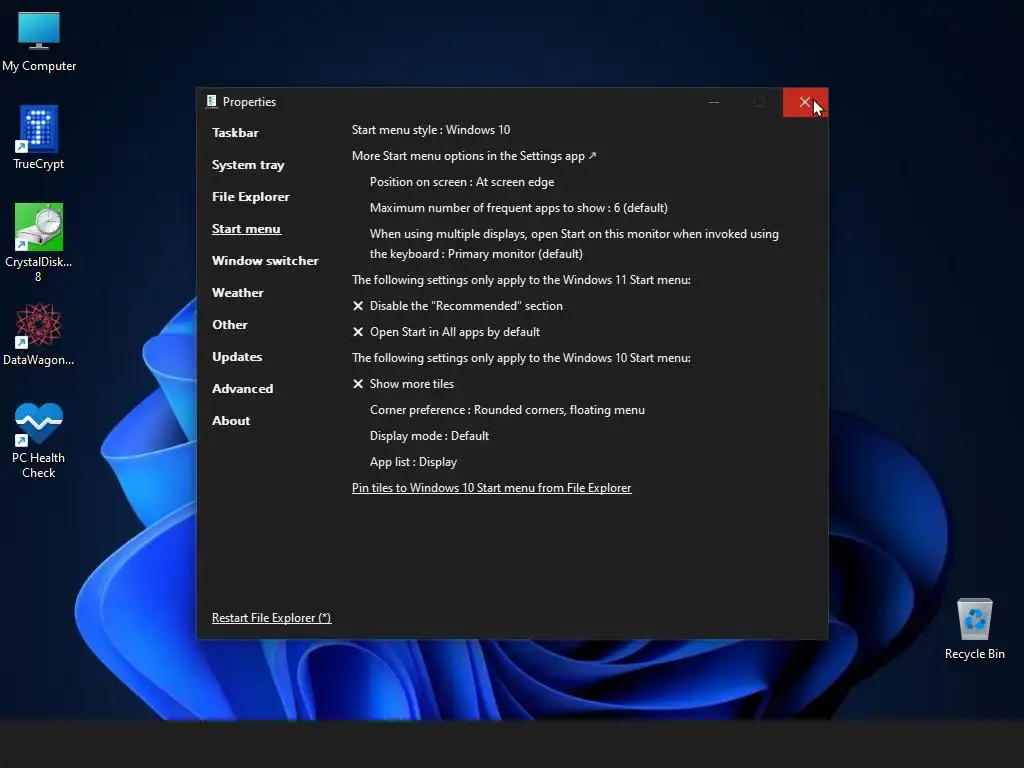Open the About section
1024x768 pixels.
click(x=231, y=421)
